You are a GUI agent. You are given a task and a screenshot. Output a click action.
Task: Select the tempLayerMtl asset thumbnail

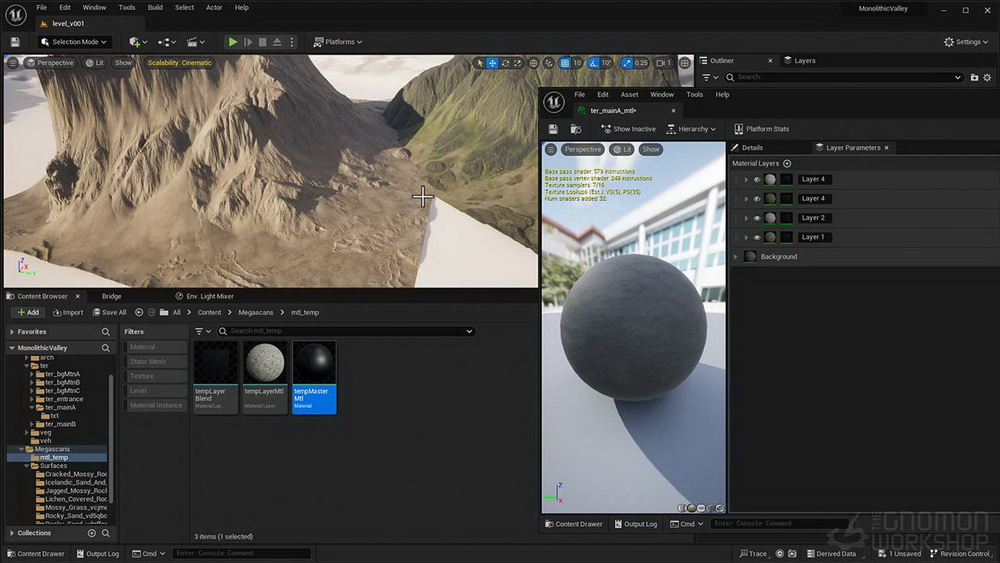point(265,363)
